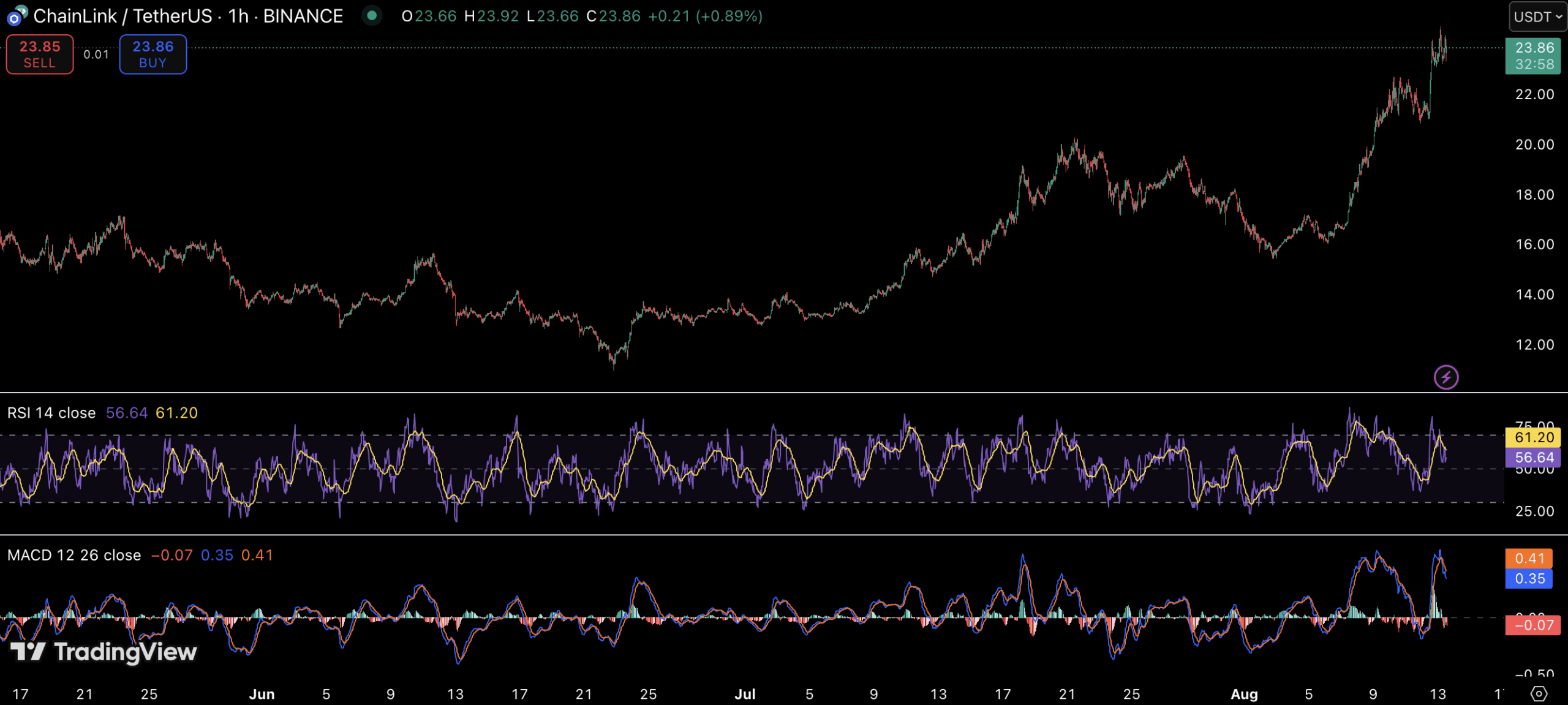Click the TradingView logo
1568x705 pixels.
(x=104, y=652)
